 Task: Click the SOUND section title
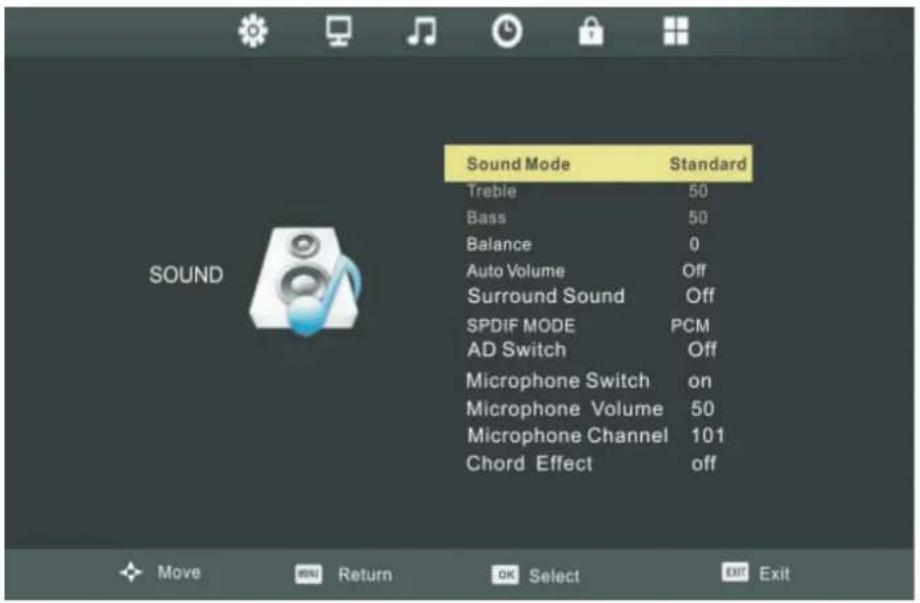tap(186, 275)
